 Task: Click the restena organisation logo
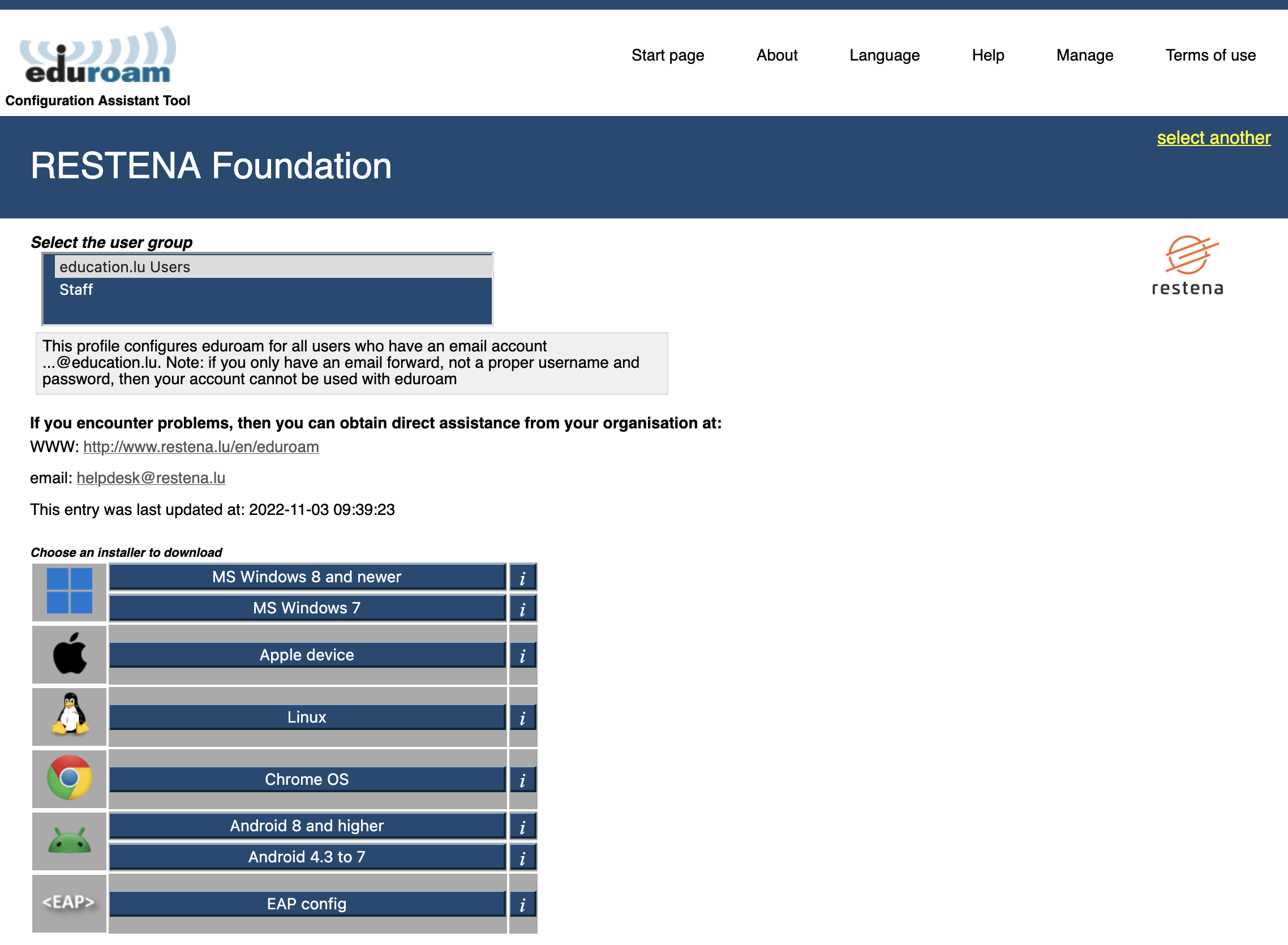[1187, 265]
